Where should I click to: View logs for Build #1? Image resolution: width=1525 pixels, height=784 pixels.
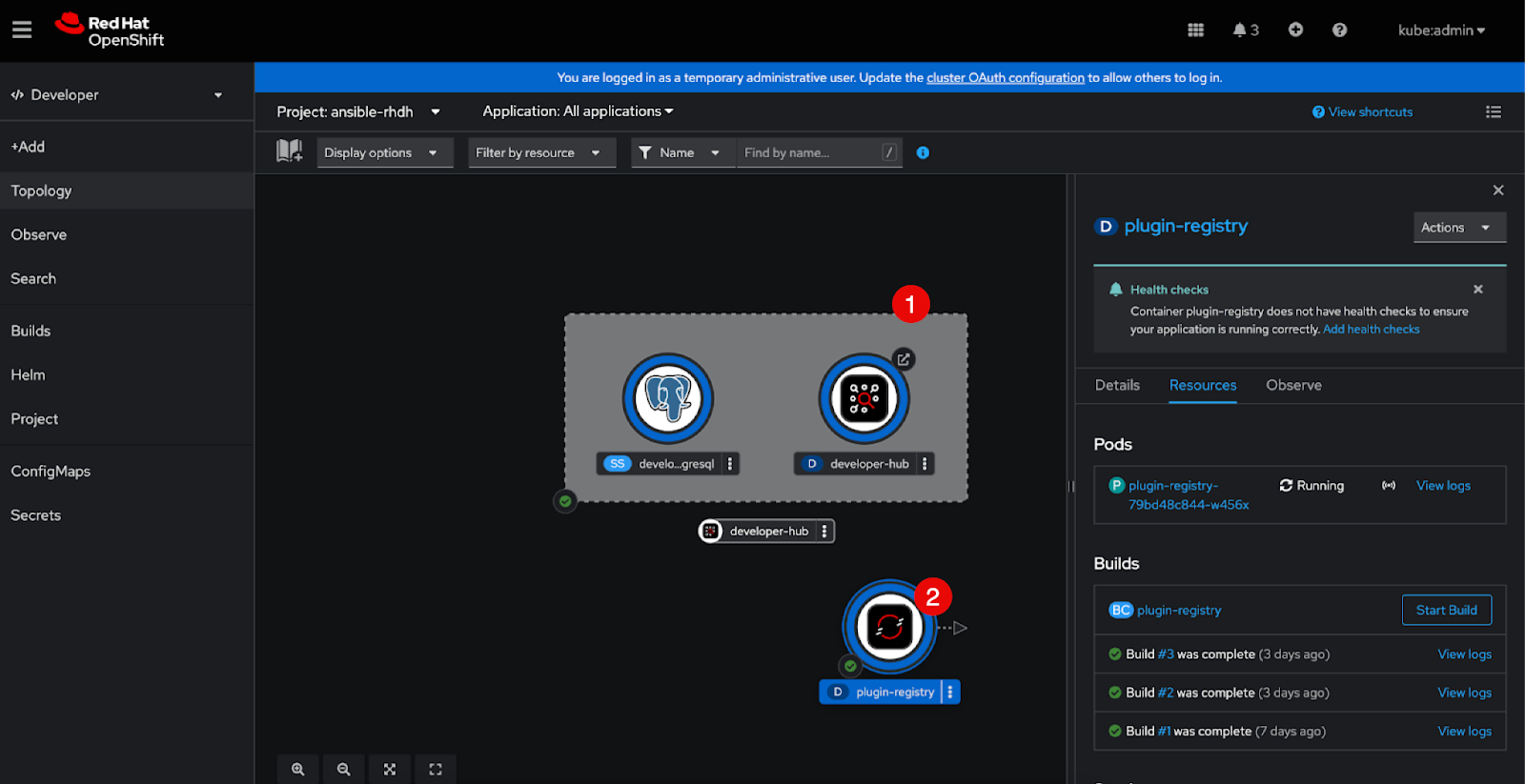point(1465,732)
